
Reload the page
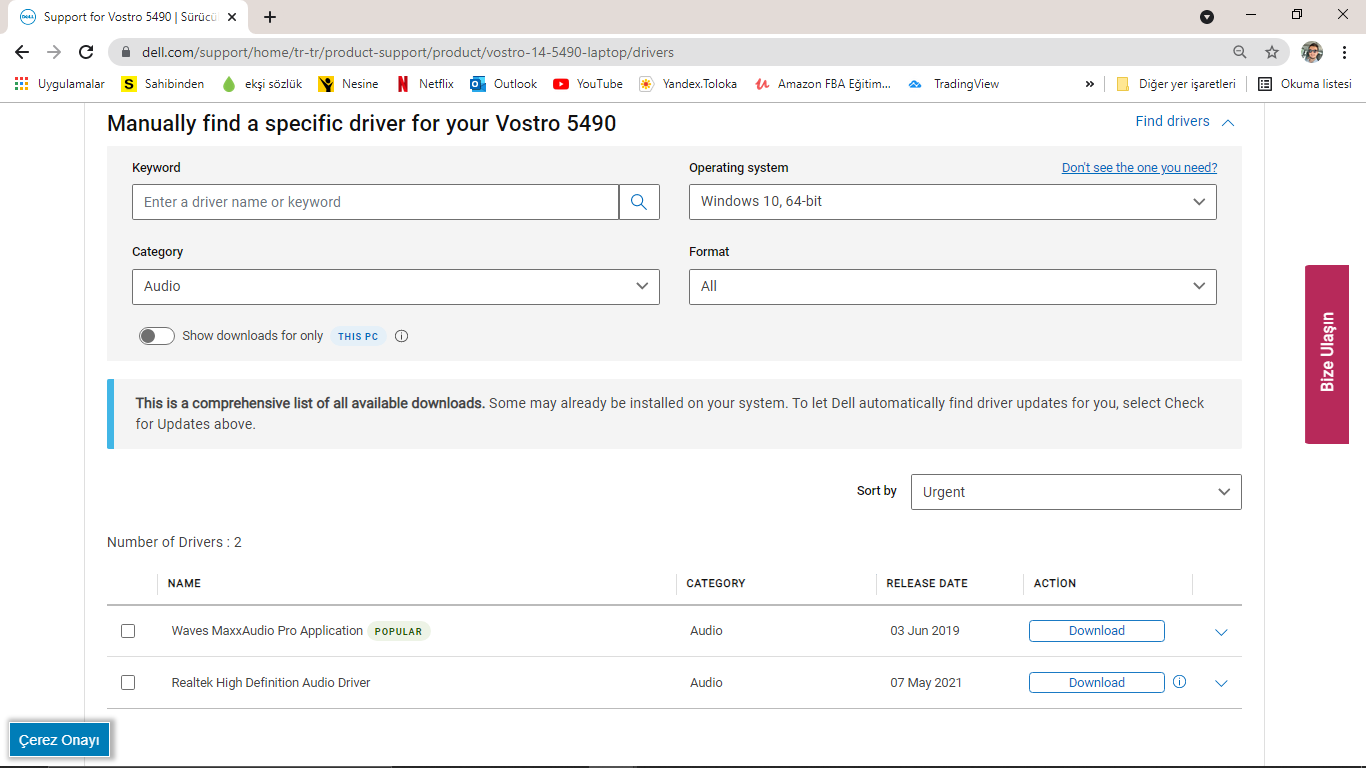pyautogui.click(x=87, y=52)
